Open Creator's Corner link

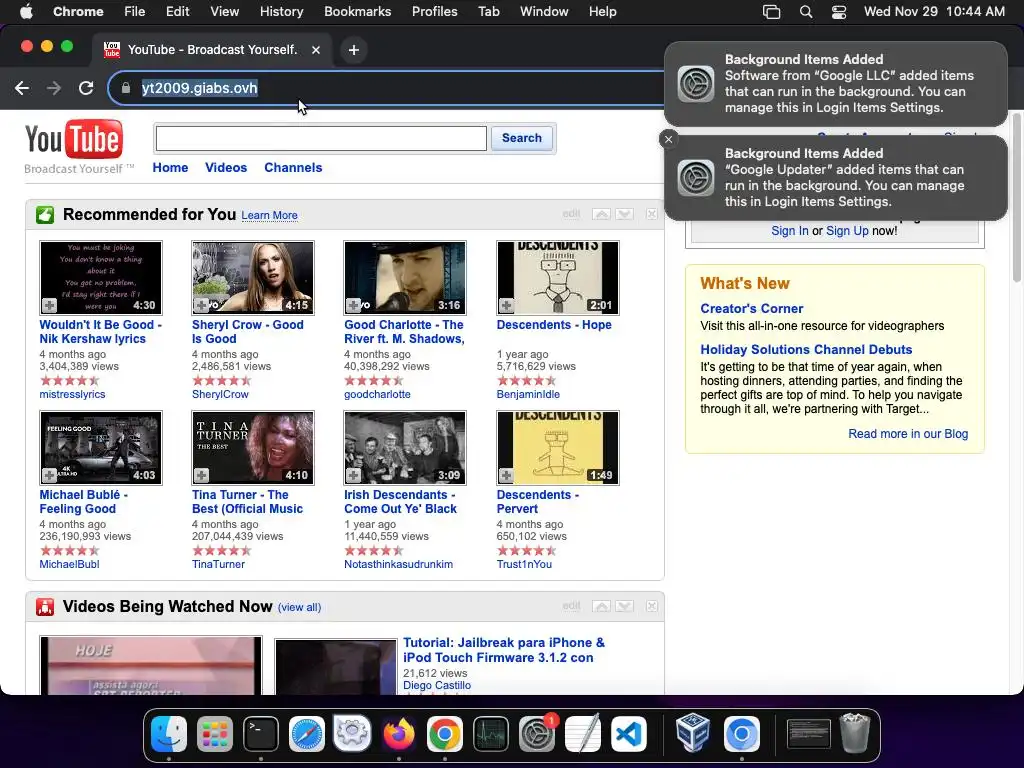752,308
